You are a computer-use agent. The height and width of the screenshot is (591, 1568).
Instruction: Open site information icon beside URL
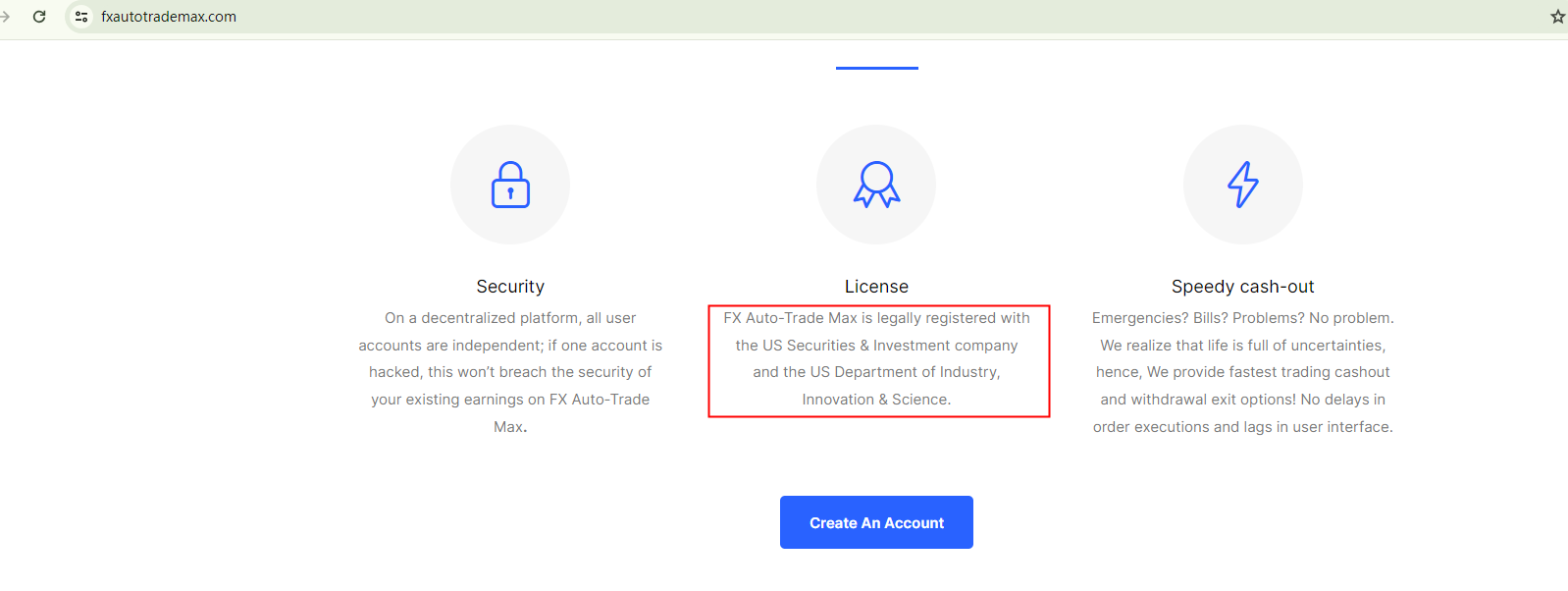pos(81,17)
